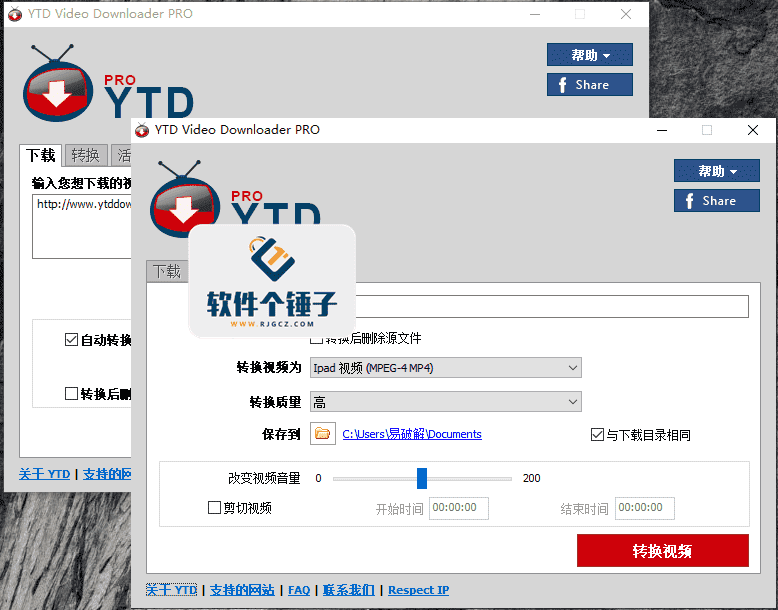Image resolution: width=778 pixels, height=610 pixels.
Task: Share on Facebook in back window
Action: pos(589,84)
